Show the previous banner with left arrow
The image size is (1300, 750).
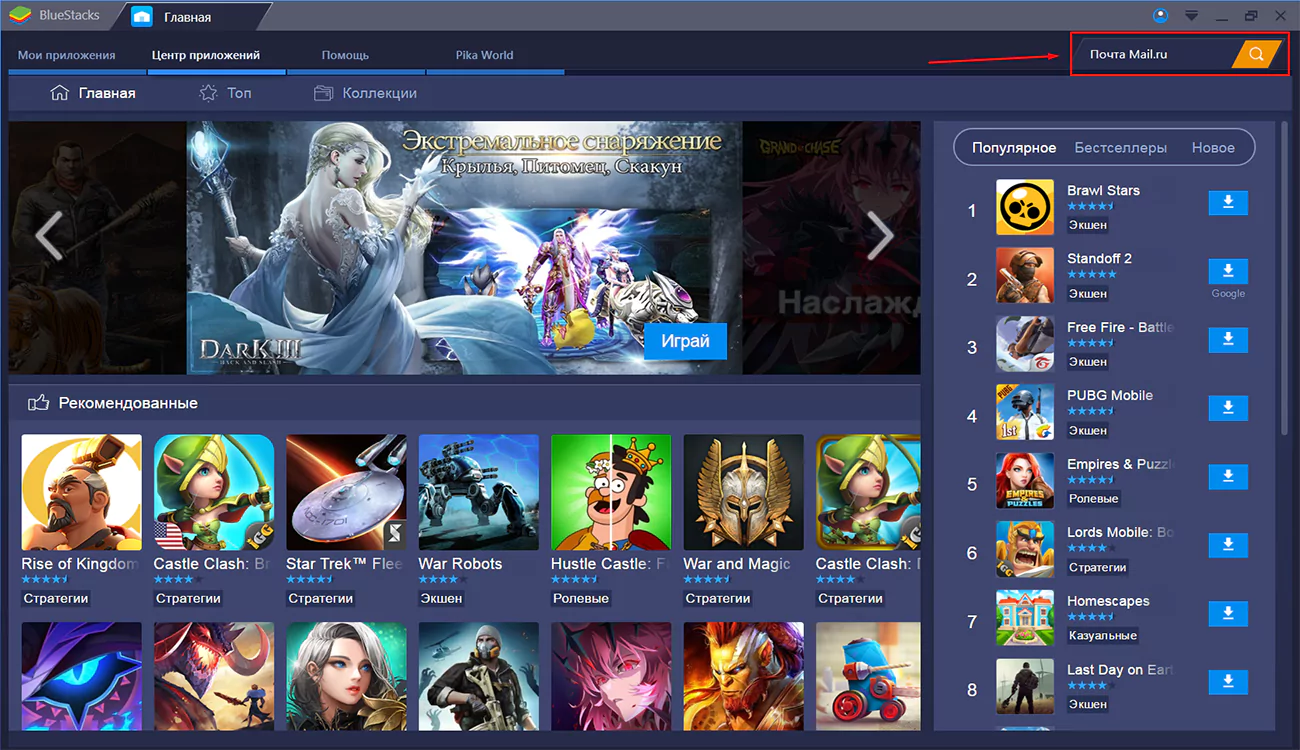[x=49, y=236]
